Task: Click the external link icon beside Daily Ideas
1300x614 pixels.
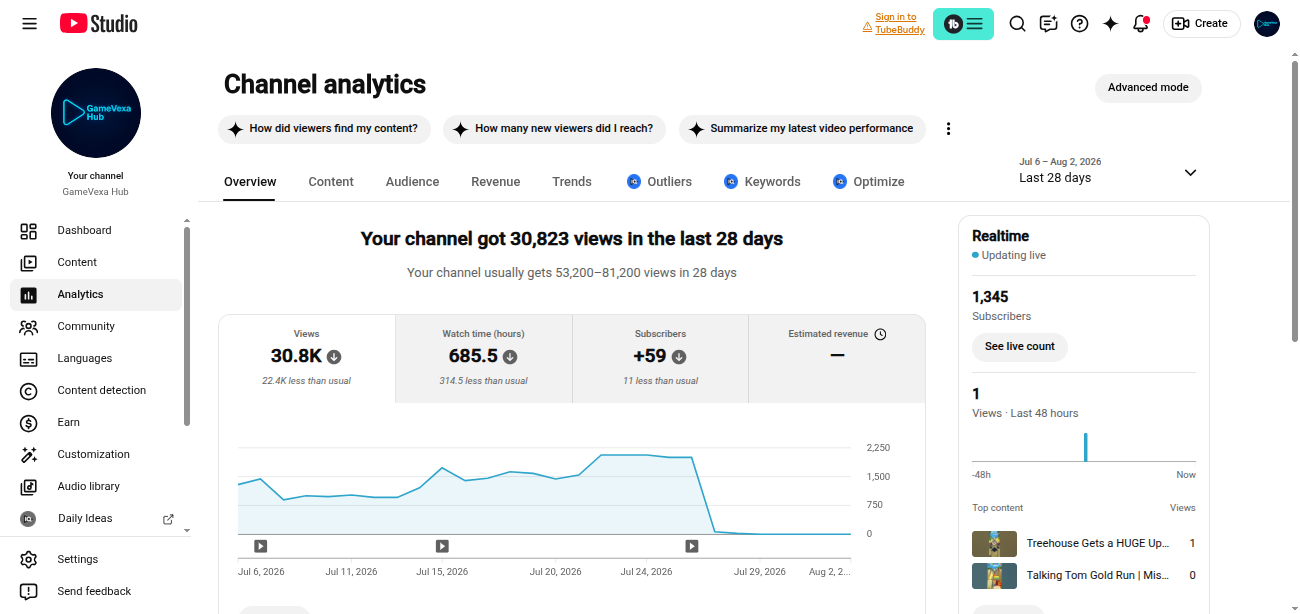Action: tap(168, 519)
